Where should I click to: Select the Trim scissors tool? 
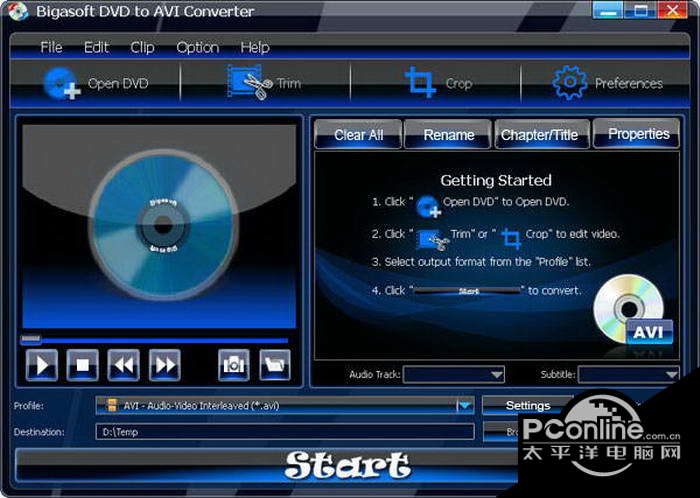point(249,82)
